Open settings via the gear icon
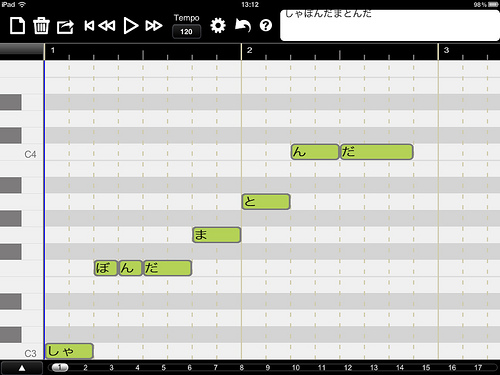 (218, 26)
